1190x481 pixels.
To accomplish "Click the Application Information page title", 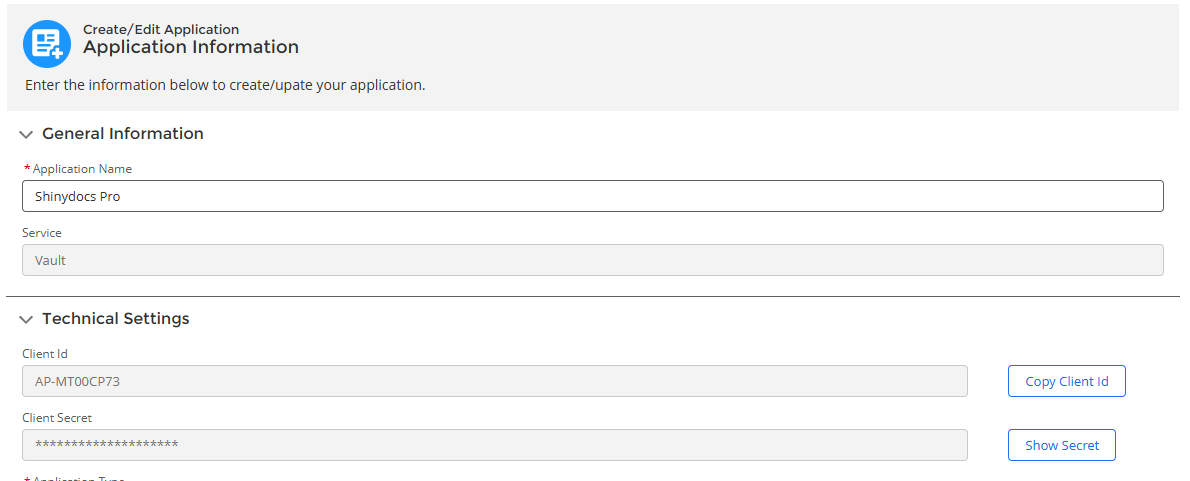I will coord(190,47).
